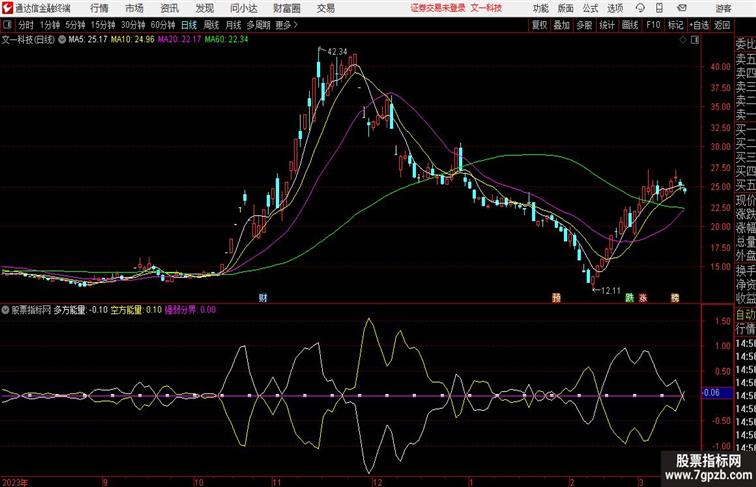Click the 画线 toolbar button
This screenshot has height=487, width=756.
coord(630,25)
